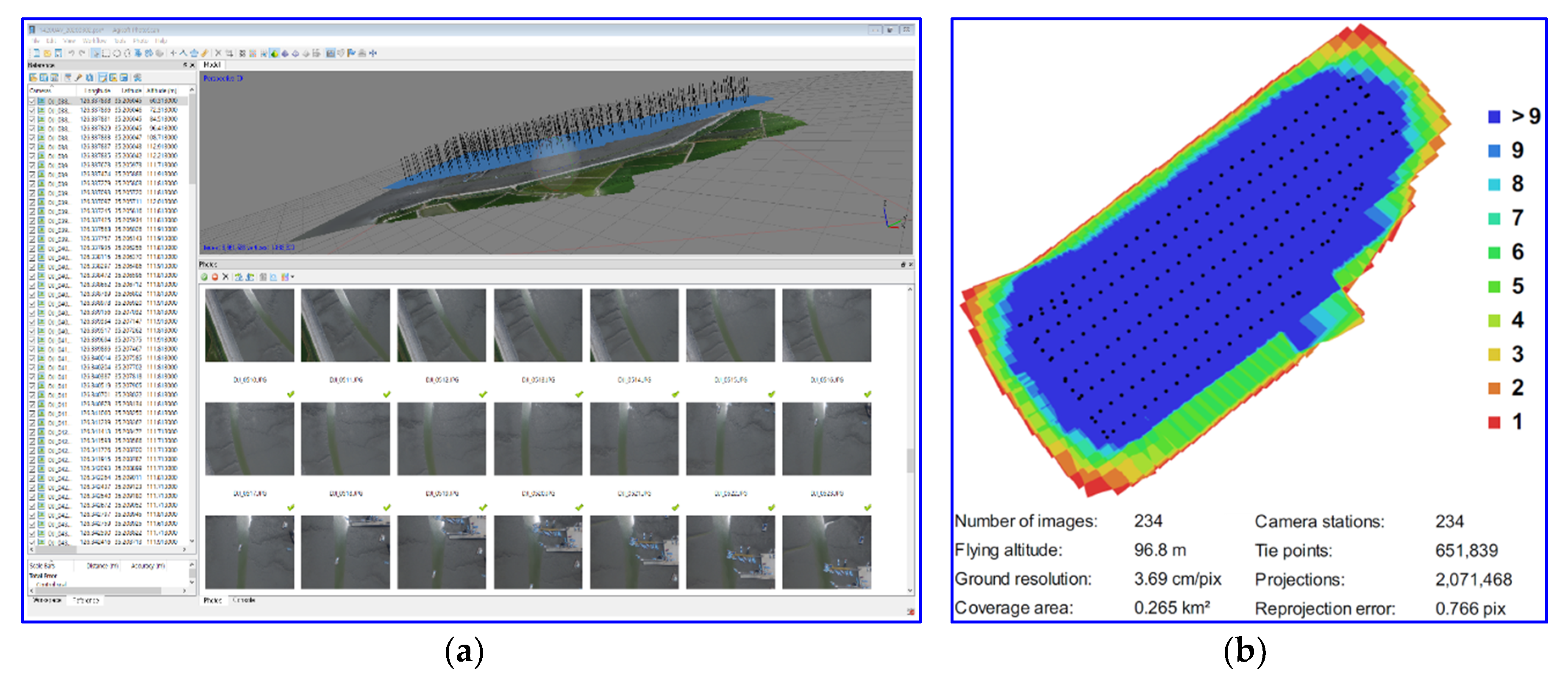Image resolution: width=1568 pixels, height=679 pixels.
Task: Click the Undo arrow in toolbar
Action: pos(72,53)
